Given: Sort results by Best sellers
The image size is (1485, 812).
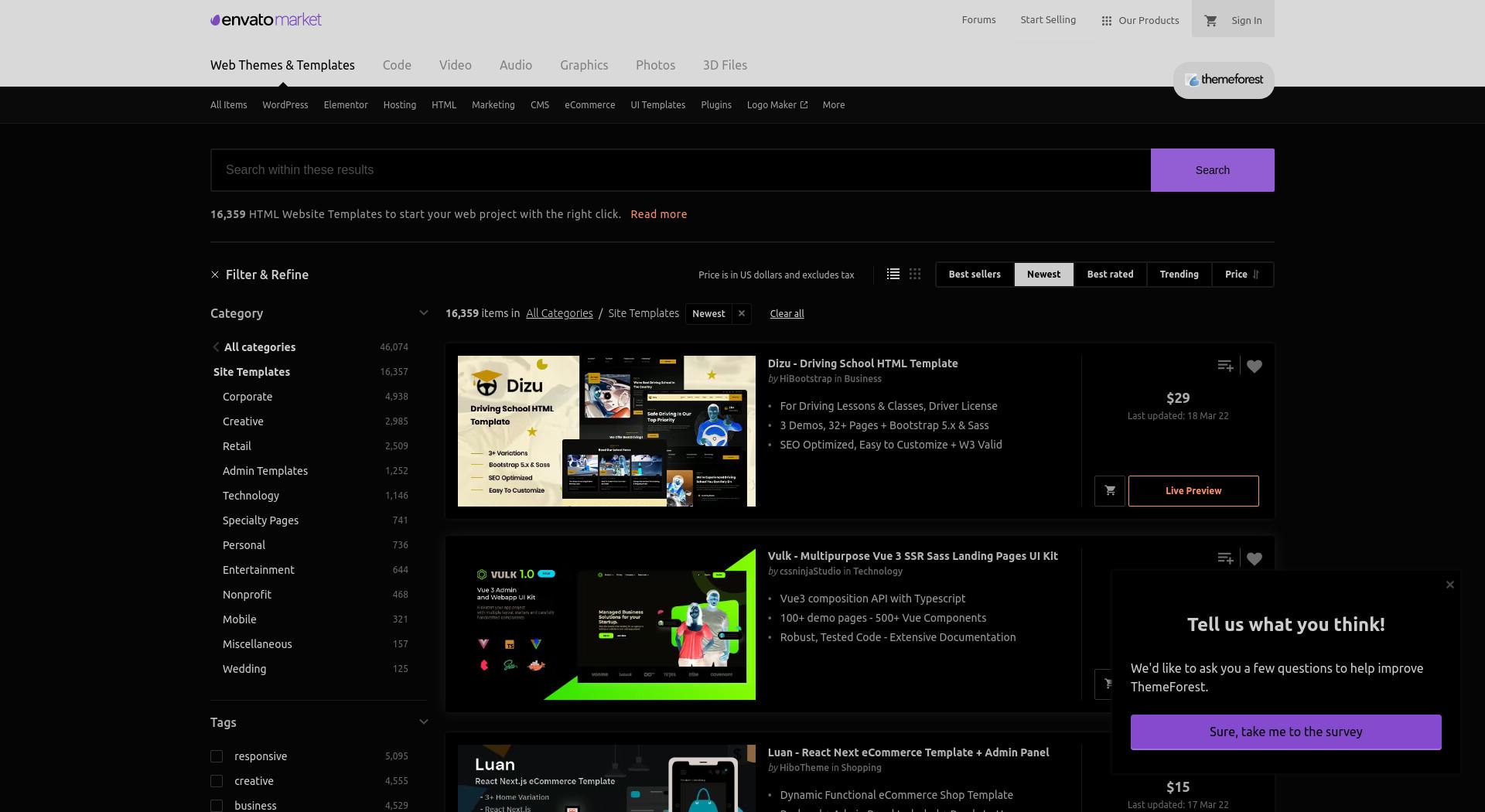Looking at the screenshot, I should tap(975, 275).
